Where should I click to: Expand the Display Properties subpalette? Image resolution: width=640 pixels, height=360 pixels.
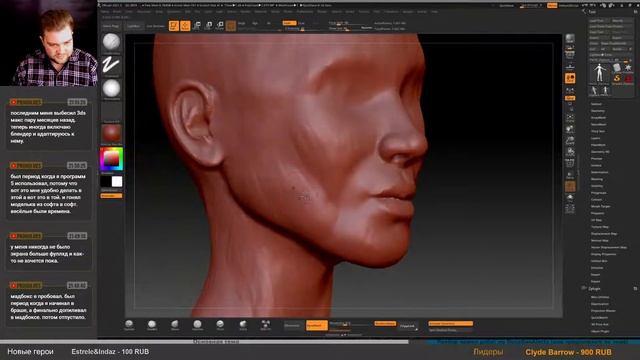tap(604, 254)
